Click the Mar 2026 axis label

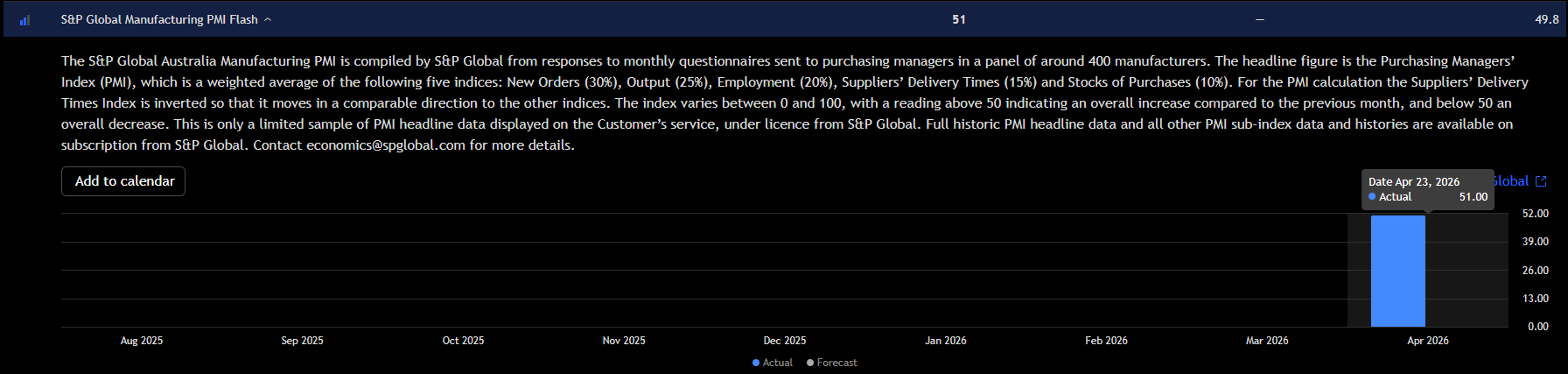point(1267,341)
